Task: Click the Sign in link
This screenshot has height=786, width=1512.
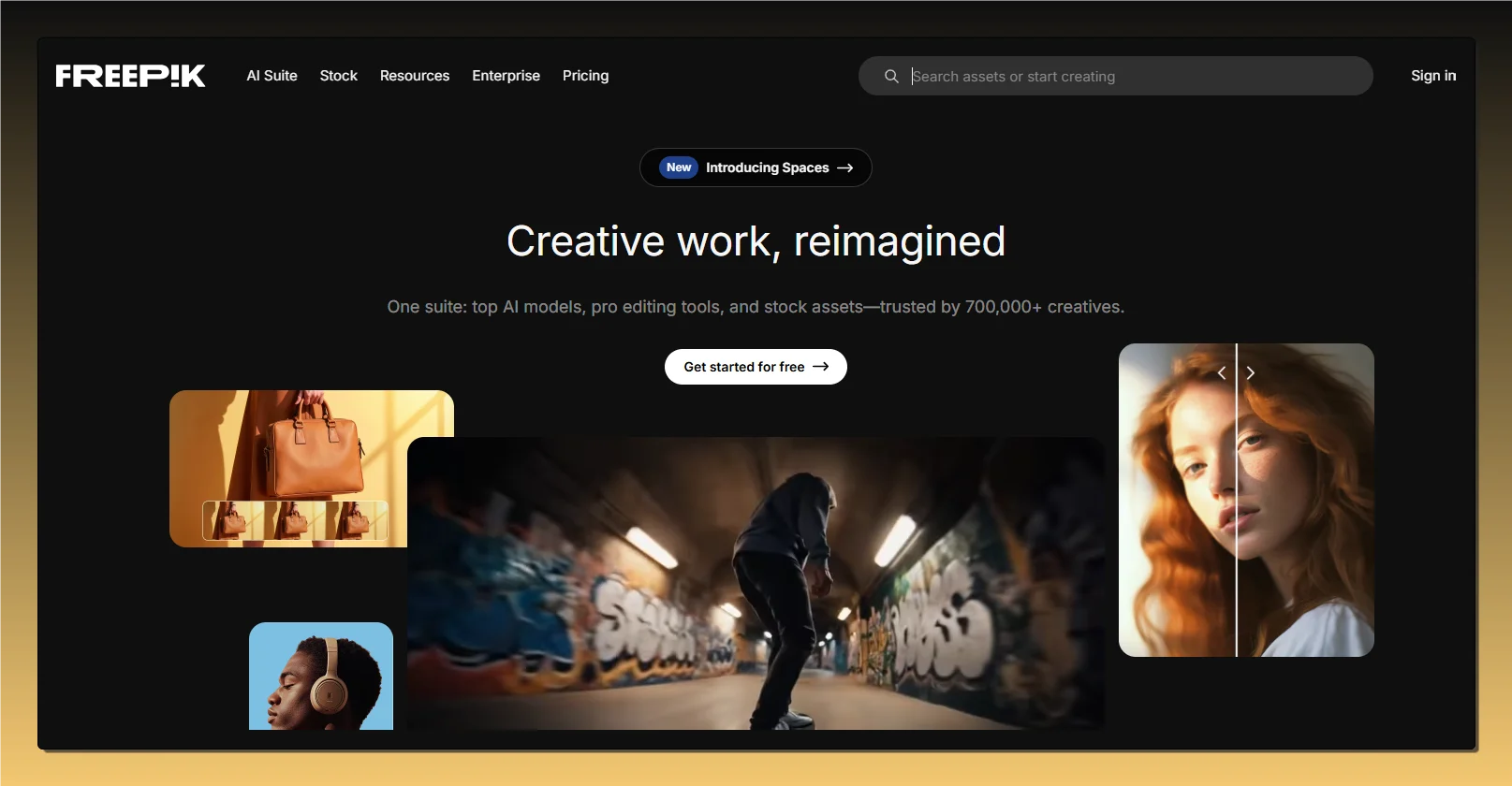Action: click(1433, 76)
